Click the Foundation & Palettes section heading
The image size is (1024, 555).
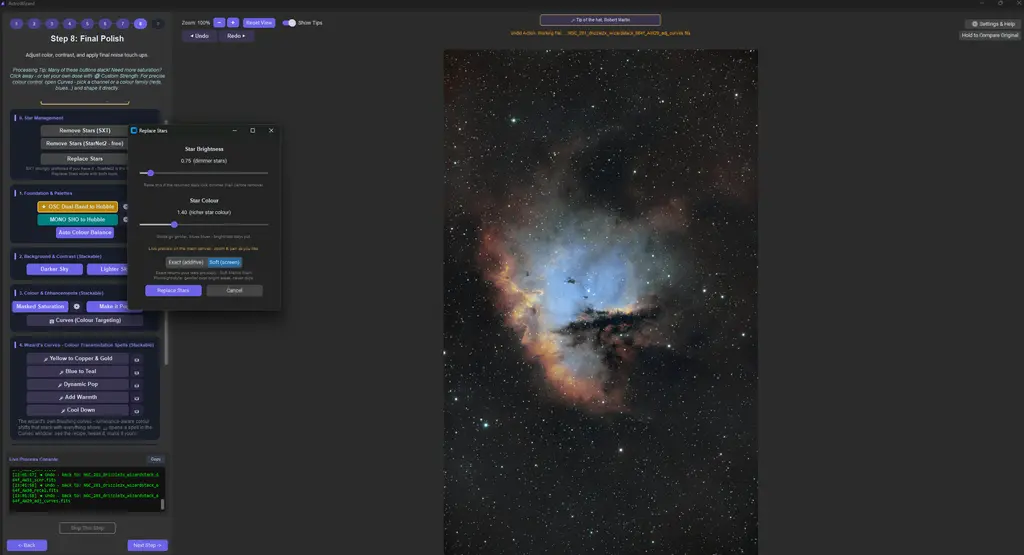pyautogui.click(x=46, y=193)
